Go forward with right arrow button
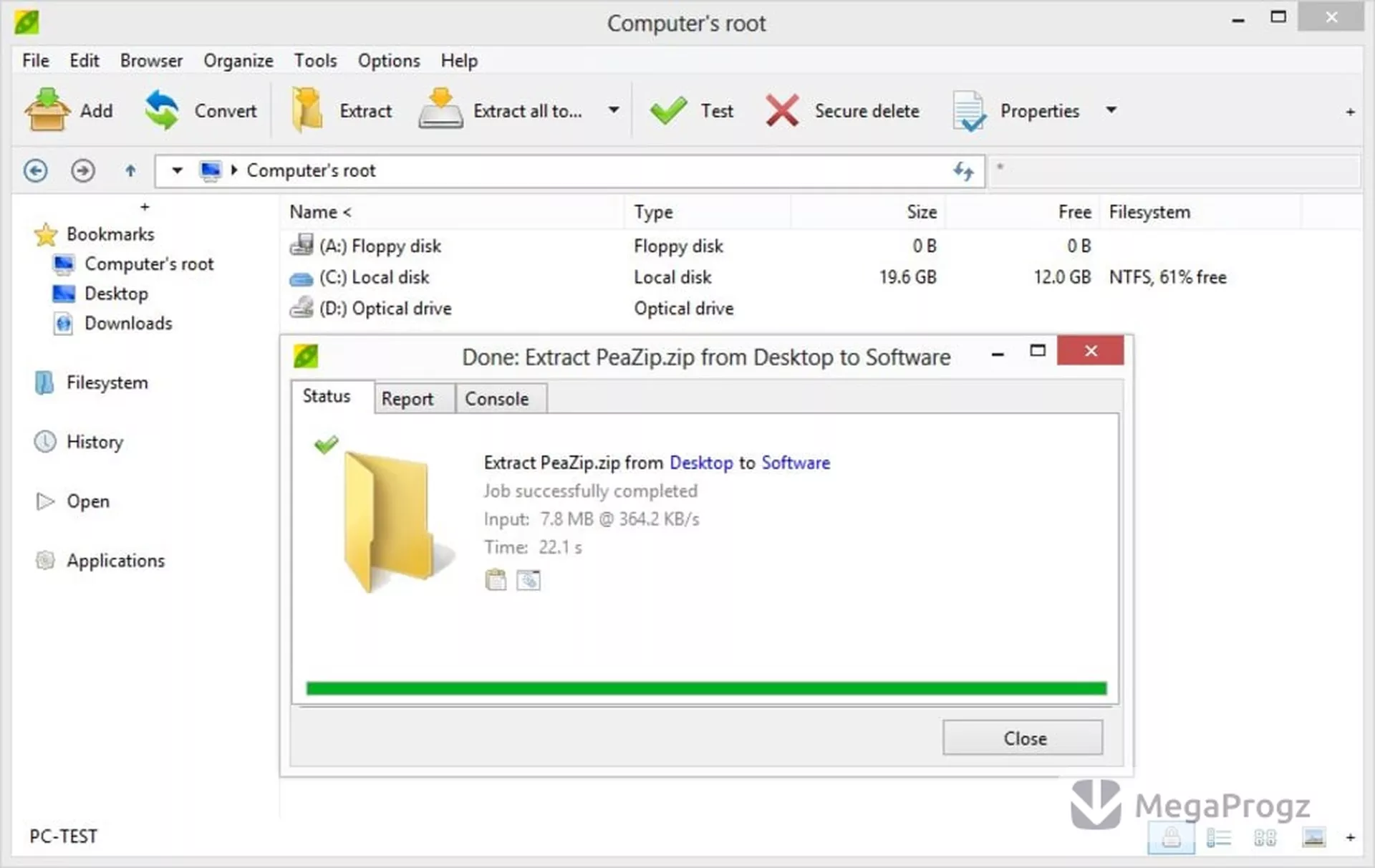The width and height of the screenshot is (1375, 868). 83,170
